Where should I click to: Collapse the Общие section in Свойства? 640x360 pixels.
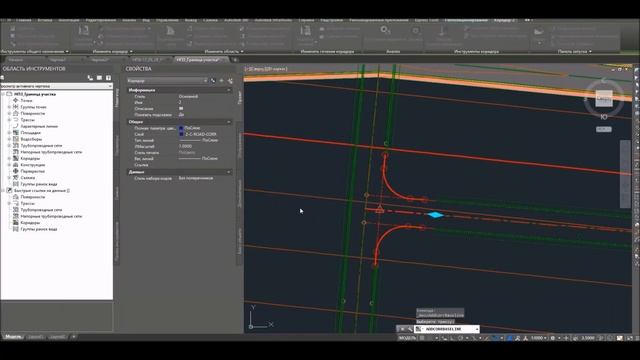coord(229,122)
